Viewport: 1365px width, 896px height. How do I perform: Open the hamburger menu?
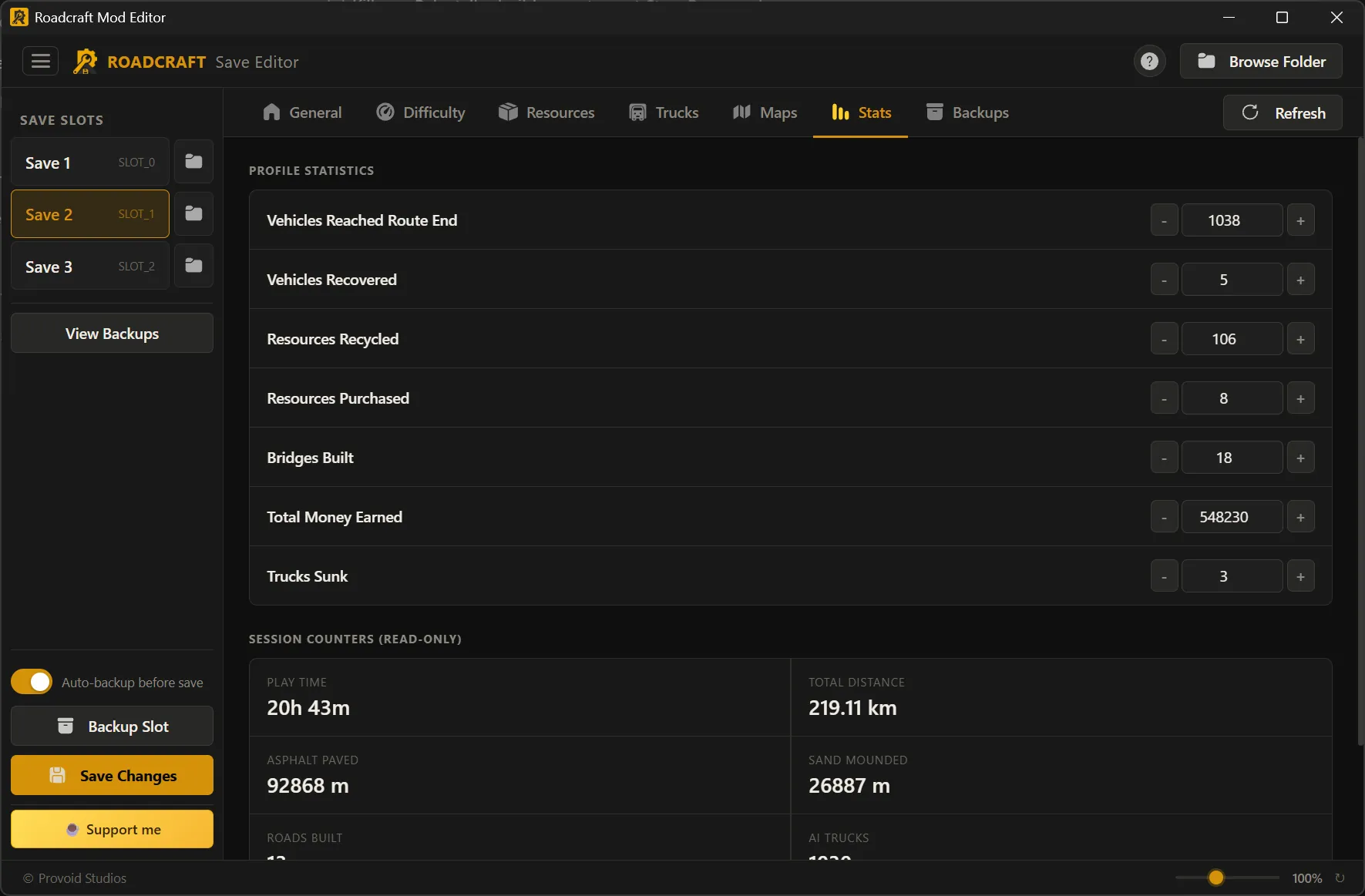pos(40,61)
